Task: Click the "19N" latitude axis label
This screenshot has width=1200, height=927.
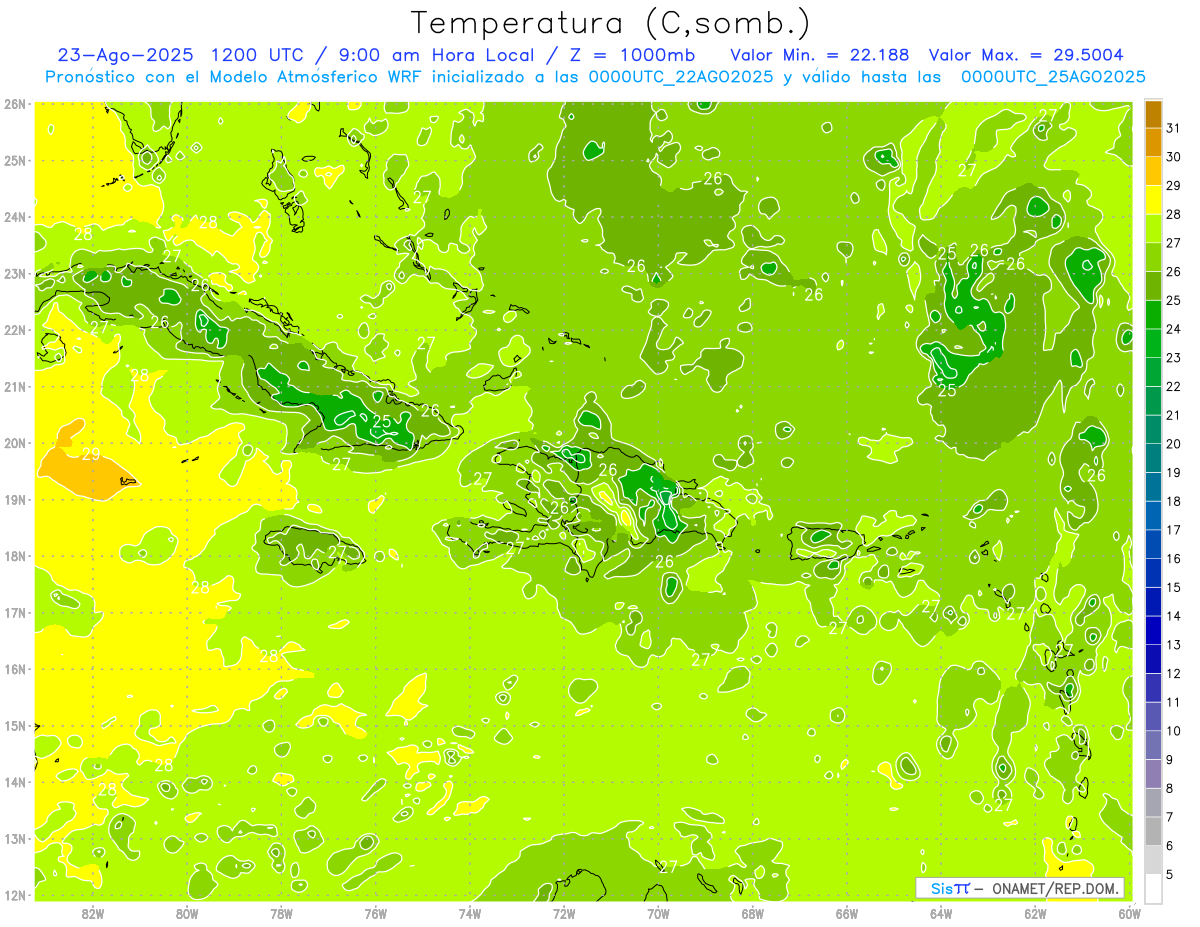Action: (x=14, y=499)
